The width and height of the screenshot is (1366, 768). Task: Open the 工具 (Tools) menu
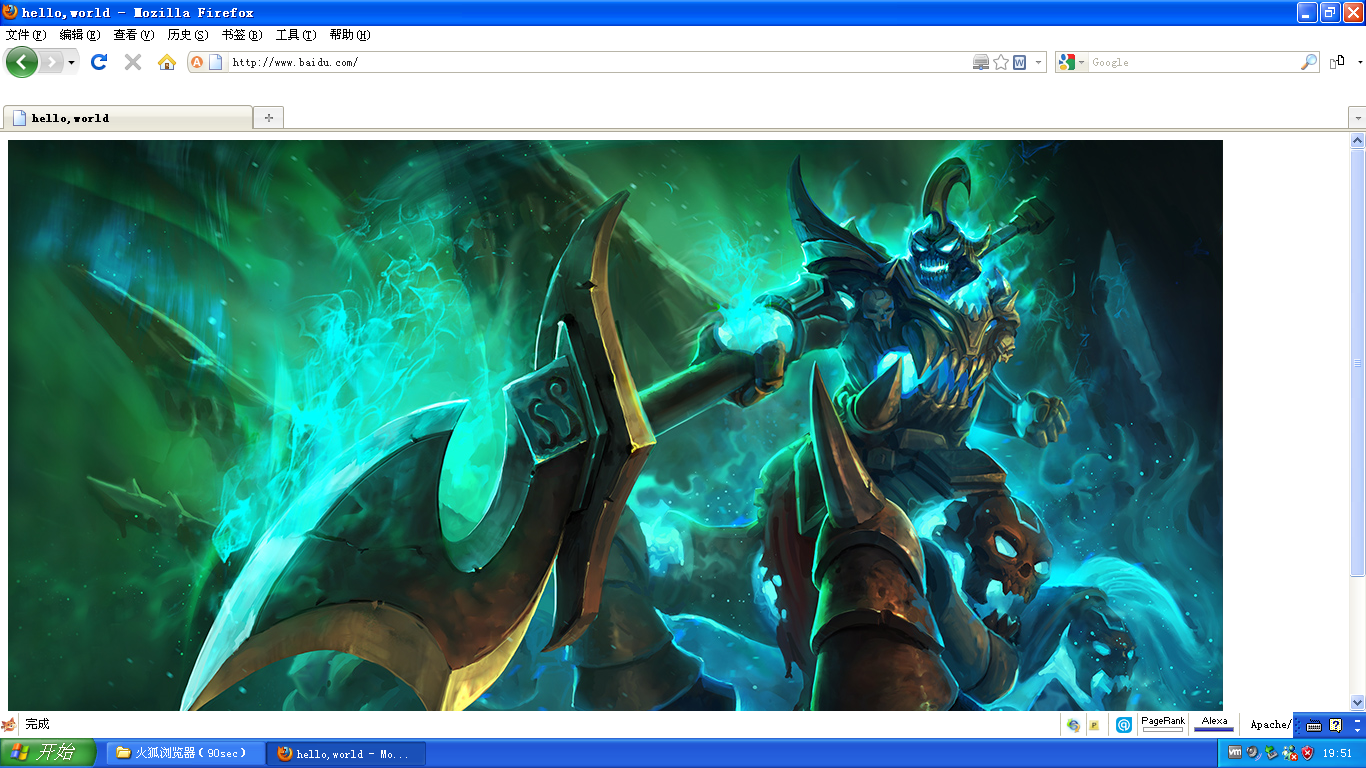coord(295,35)
